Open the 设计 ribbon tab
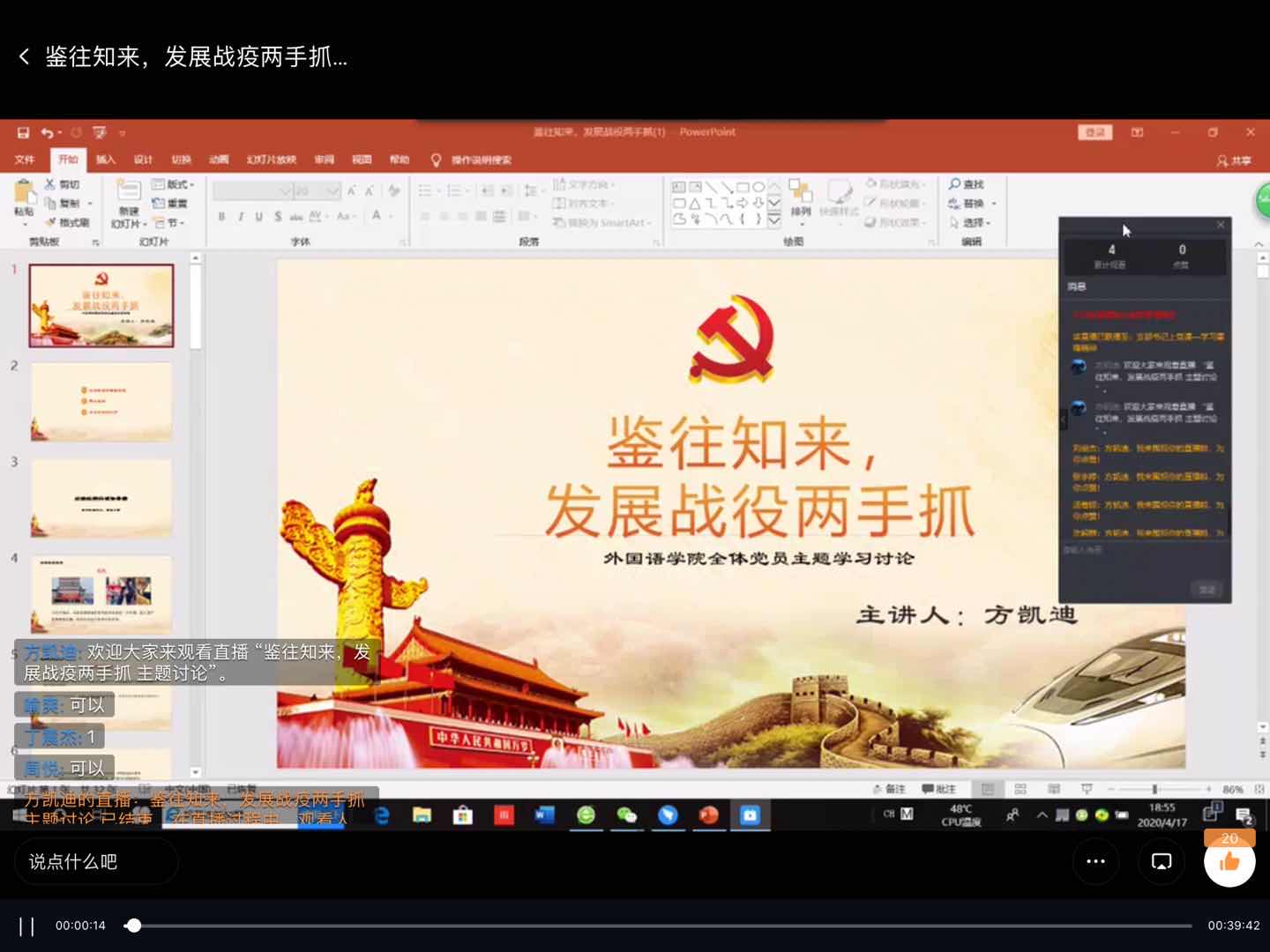 click(x=143, y=160)
